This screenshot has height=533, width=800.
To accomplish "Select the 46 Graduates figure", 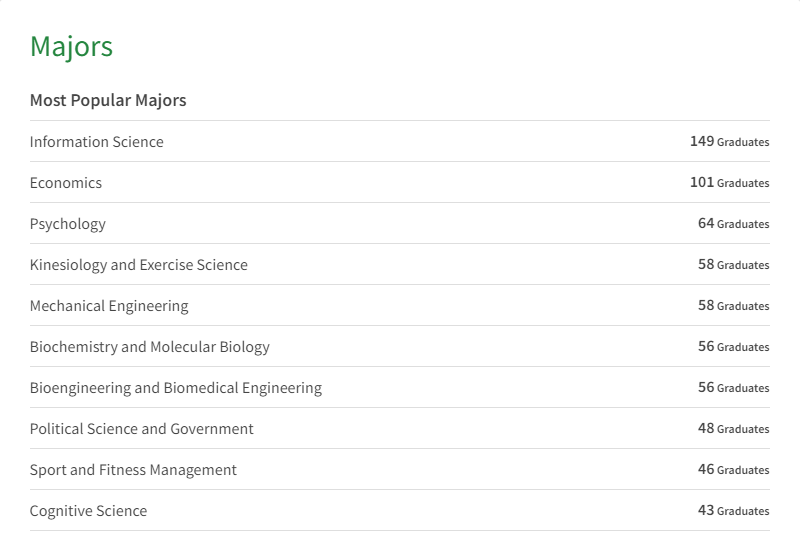I will coord(734,469).
